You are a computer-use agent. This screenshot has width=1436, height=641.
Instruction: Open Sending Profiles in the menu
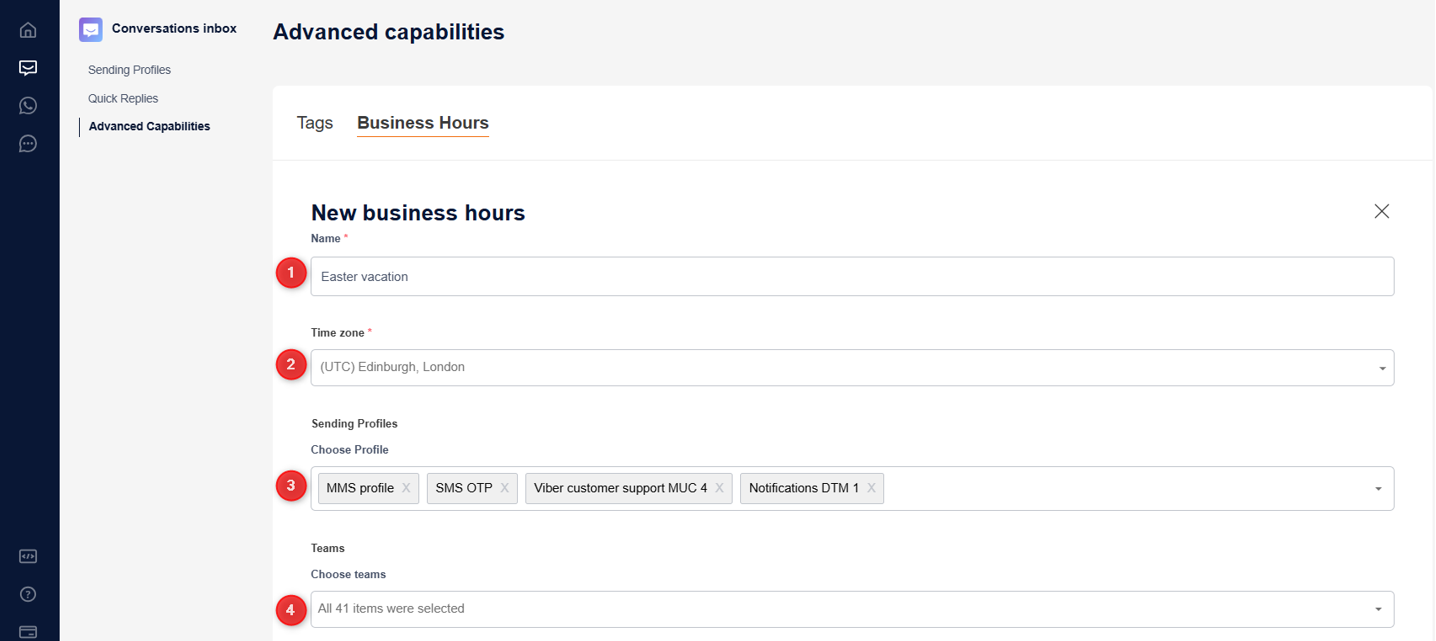coord(129,70)
